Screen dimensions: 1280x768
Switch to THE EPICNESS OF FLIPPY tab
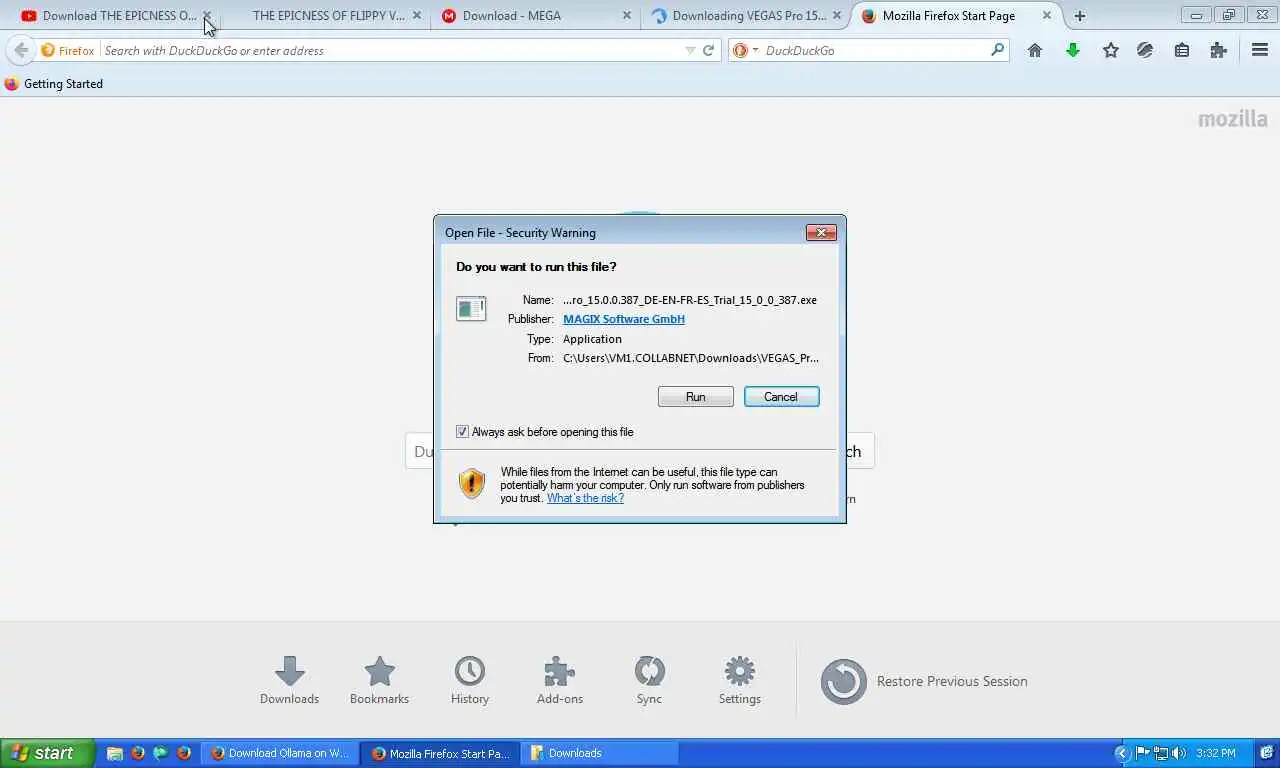click(x=328, y=16)
